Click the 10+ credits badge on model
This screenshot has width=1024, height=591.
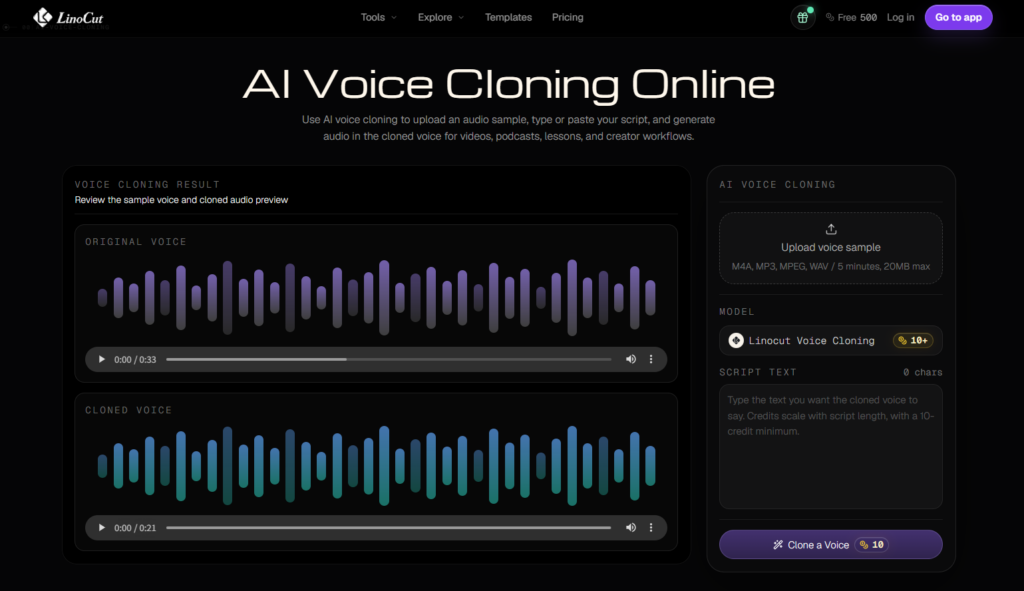tap(913, 340)
